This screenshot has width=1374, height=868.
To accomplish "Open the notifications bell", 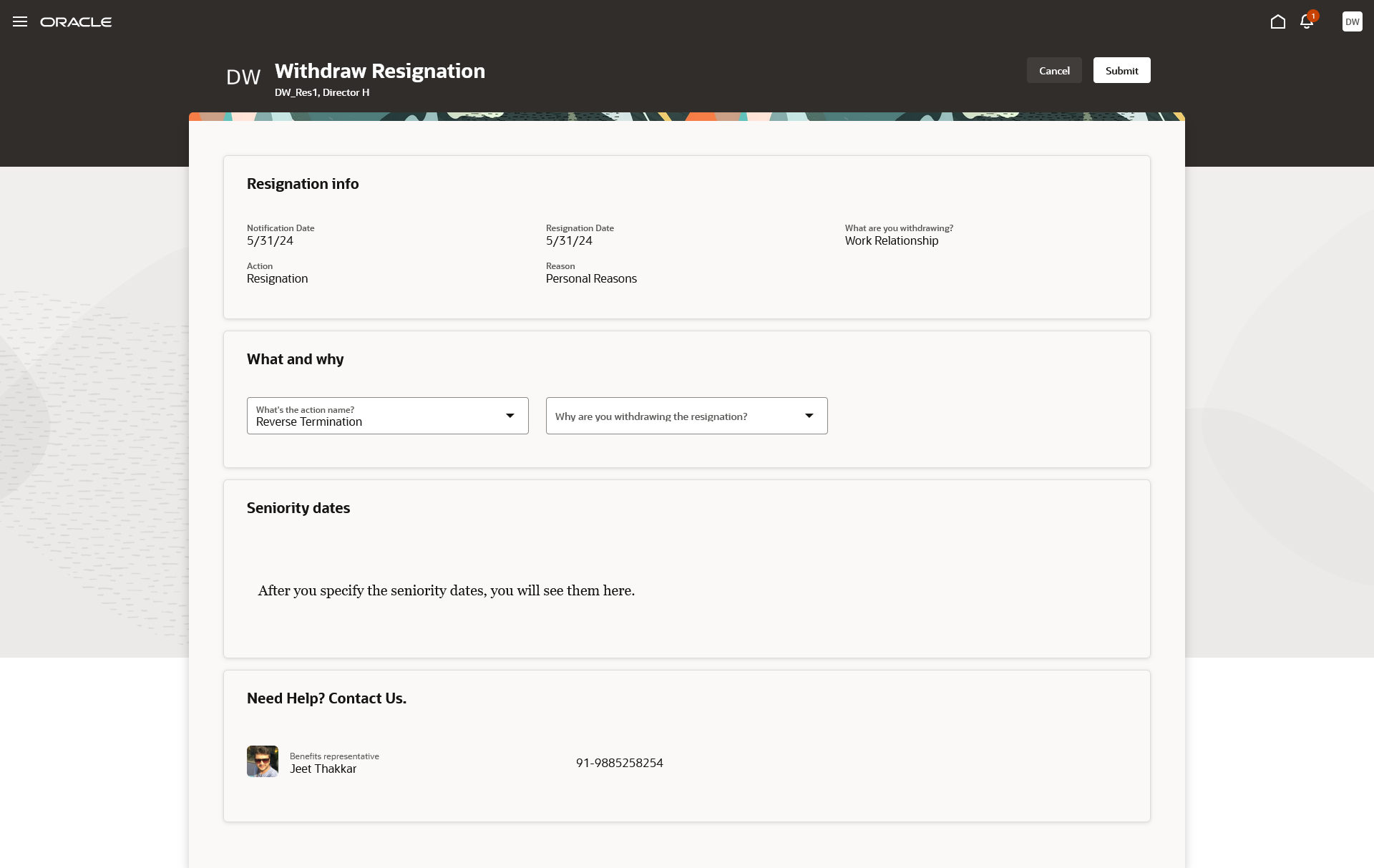I will (1306, 23).
